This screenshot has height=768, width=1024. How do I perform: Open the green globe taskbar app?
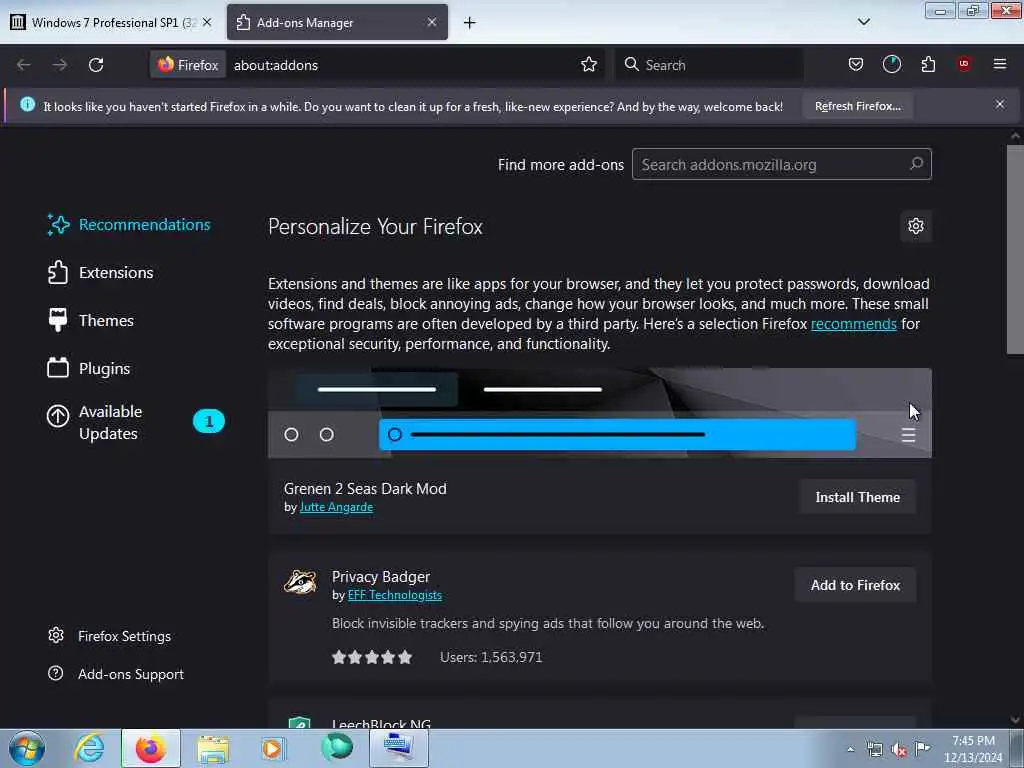(x=337, y=747)
